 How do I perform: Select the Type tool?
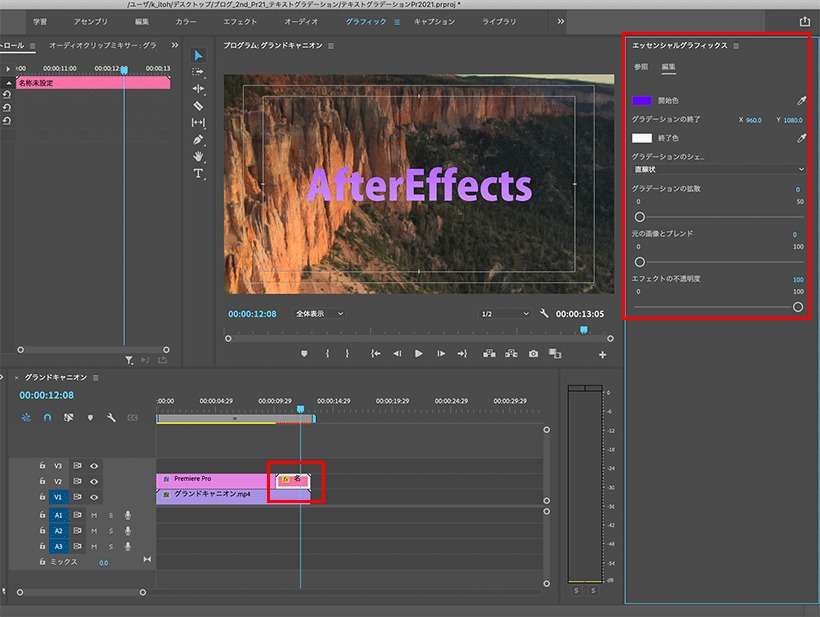coord(198,174)
